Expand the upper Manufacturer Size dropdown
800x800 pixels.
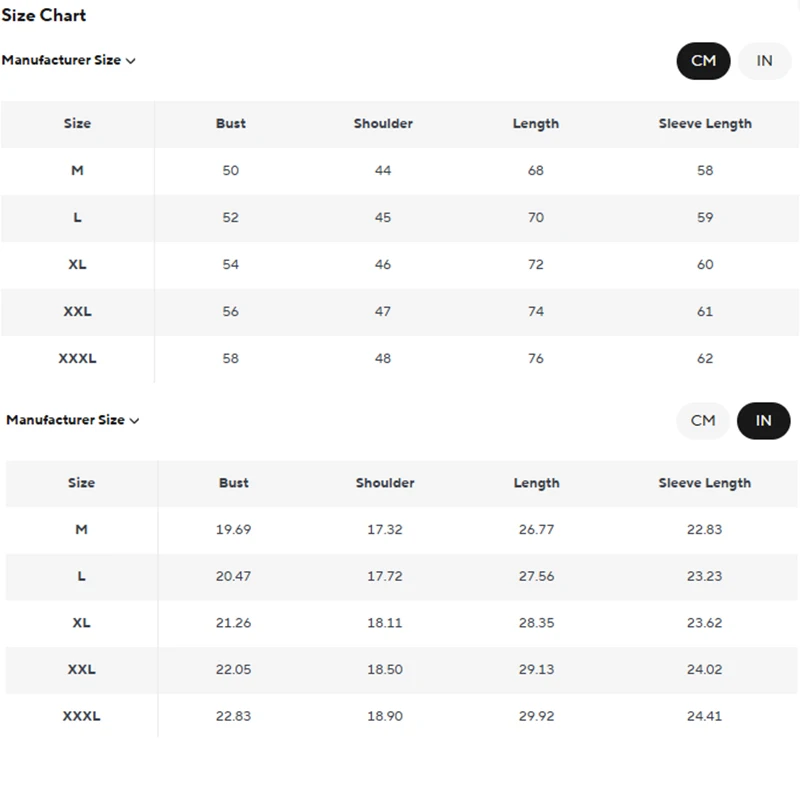(x=68, y=60)
